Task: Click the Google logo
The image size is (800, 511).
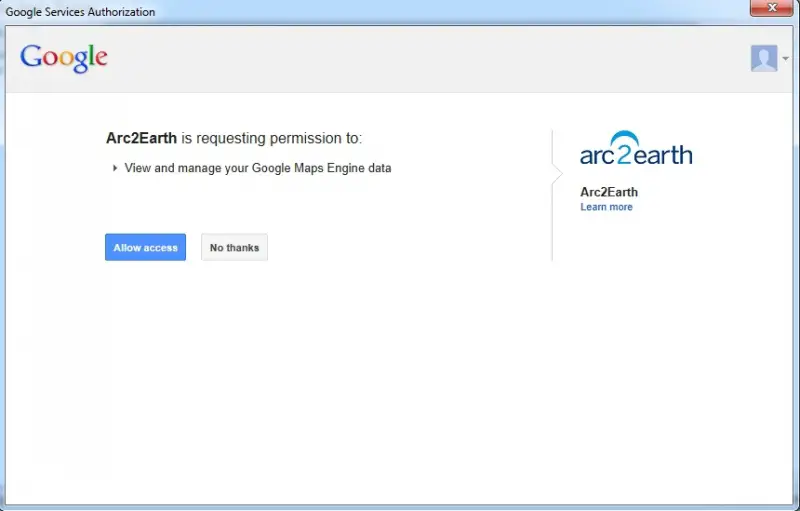Action: point(64,58)
